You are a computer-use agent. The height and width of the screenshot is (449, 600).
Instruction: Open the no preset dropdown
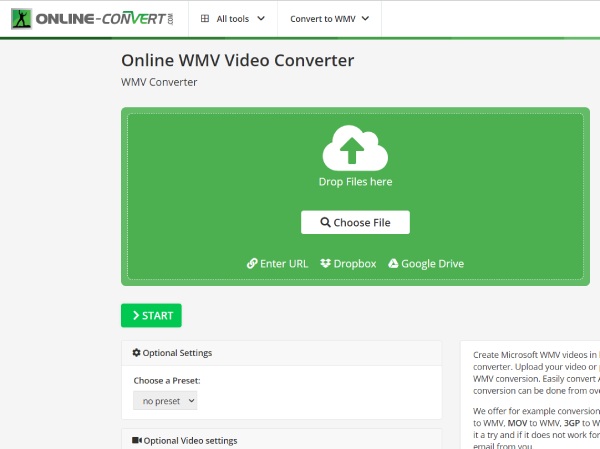(x=165, y=401)
